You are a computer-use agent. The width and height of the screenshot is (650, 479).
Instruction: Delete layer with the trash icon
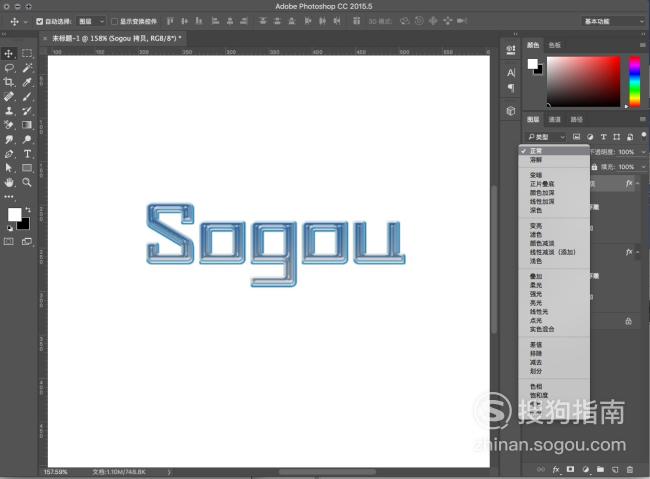pos(630,469)
